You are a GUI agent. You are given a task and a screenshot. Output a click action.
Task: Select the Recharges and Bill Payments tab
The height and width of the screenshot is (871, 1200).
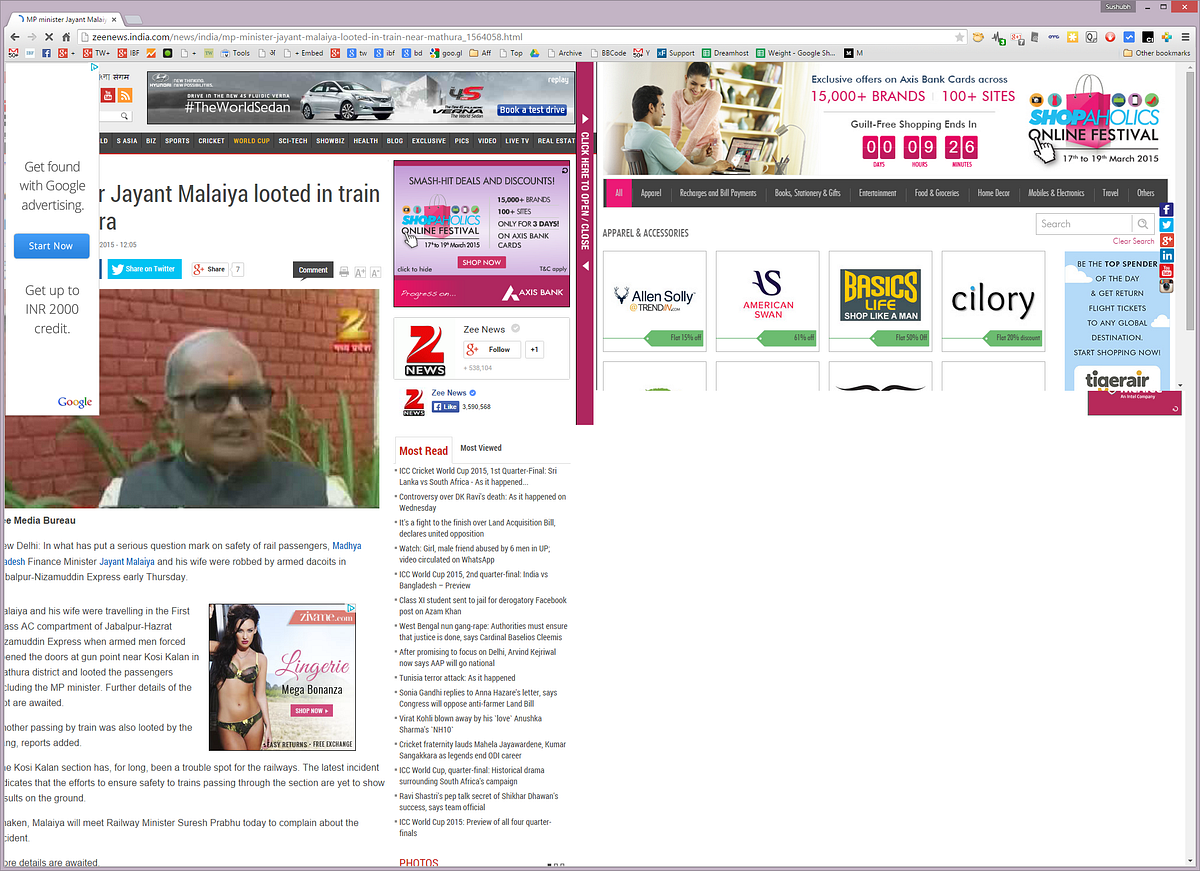point(718,193)
